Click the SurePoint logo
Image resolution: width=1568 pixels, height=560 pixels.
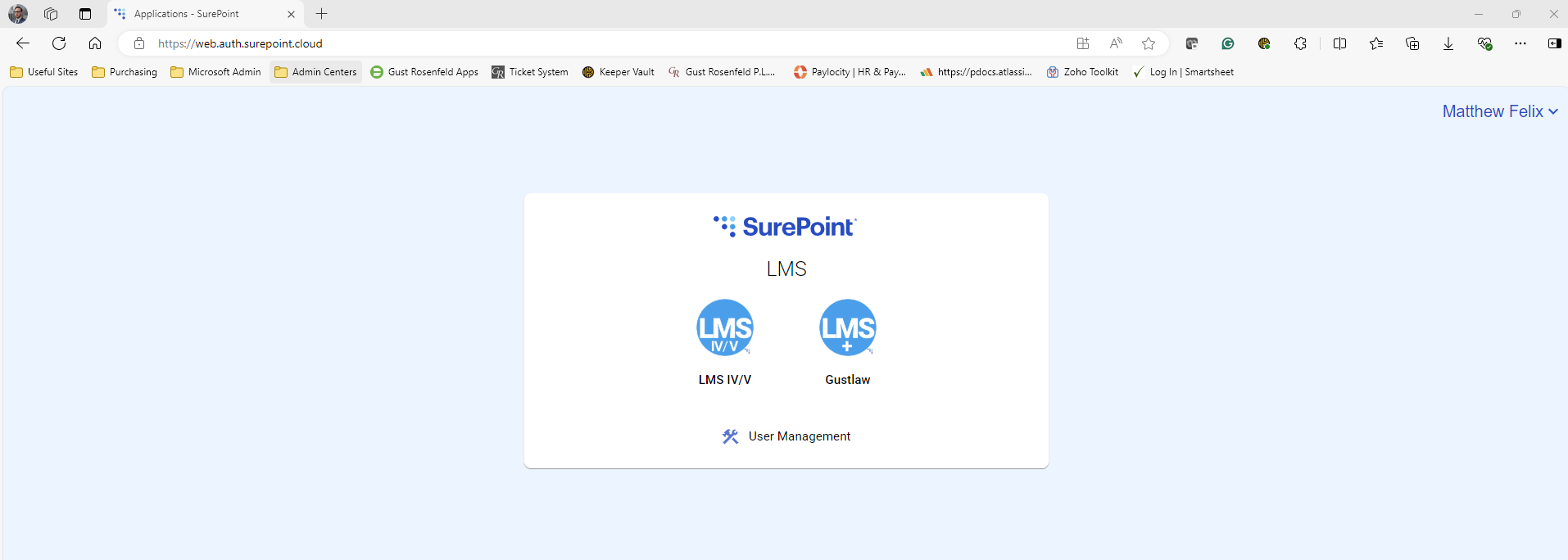pos(785,227)
